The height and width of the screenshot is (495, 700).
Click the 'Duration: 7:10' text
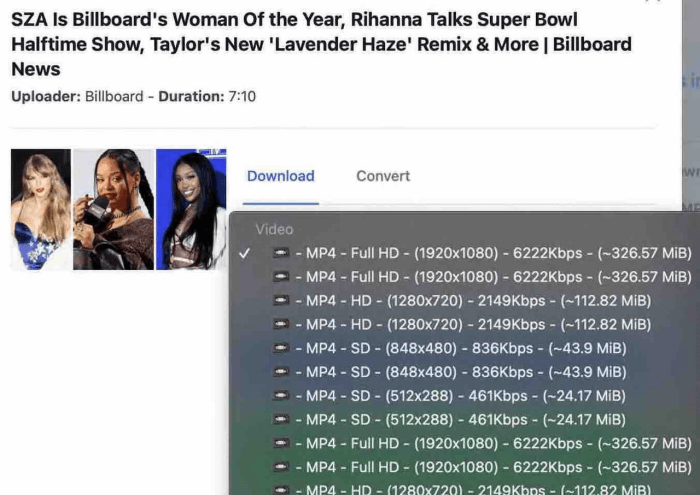207,96
